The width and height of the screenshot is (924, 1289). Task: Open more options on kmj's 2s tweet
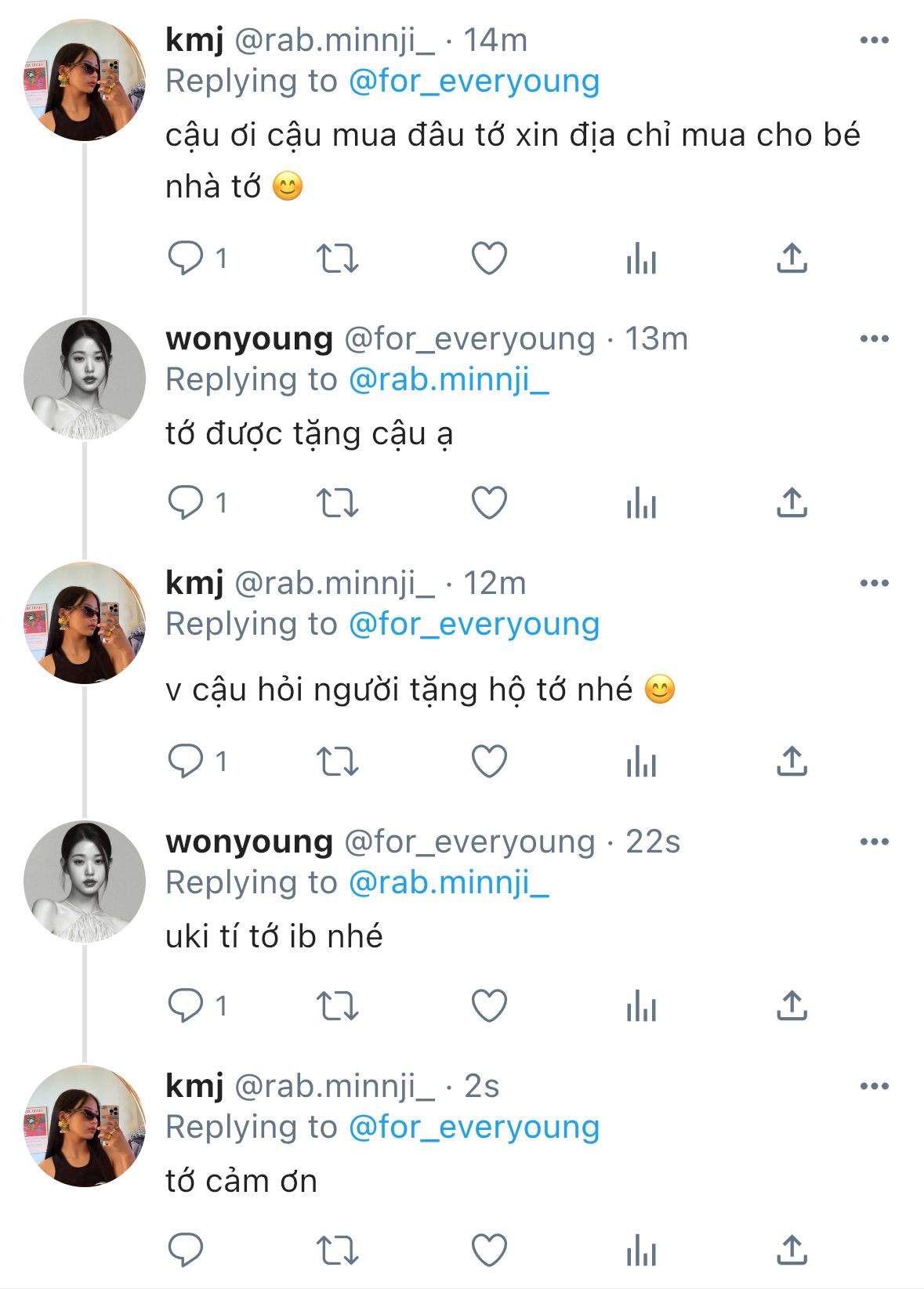coord(874,1086)
